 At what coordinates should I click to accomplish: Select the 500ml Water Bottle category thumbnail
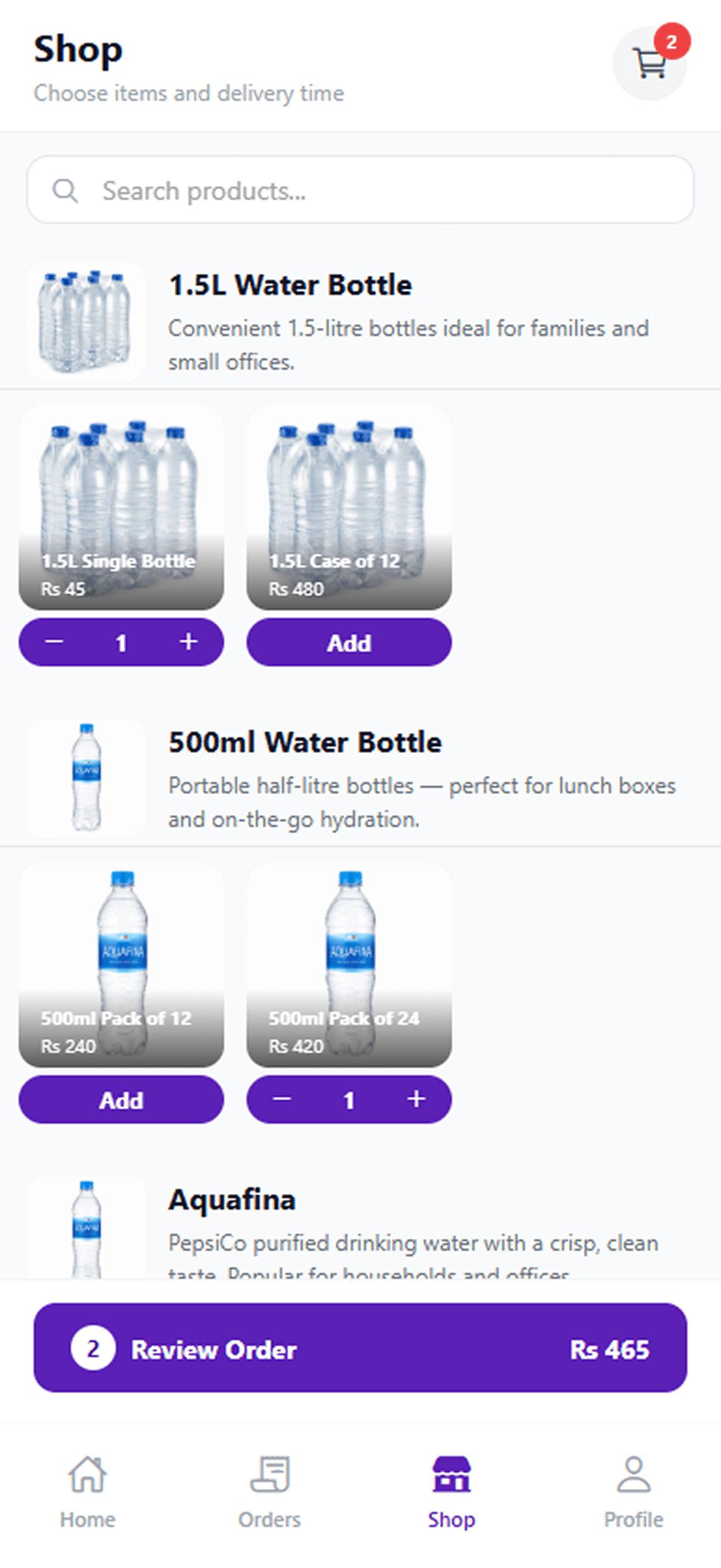[x=86, y=778]
